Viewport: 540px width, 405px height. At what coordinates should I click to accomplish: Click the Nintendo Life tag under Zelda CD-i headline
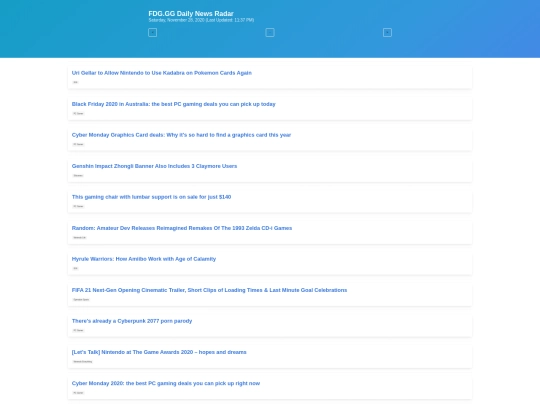[79, 237]
